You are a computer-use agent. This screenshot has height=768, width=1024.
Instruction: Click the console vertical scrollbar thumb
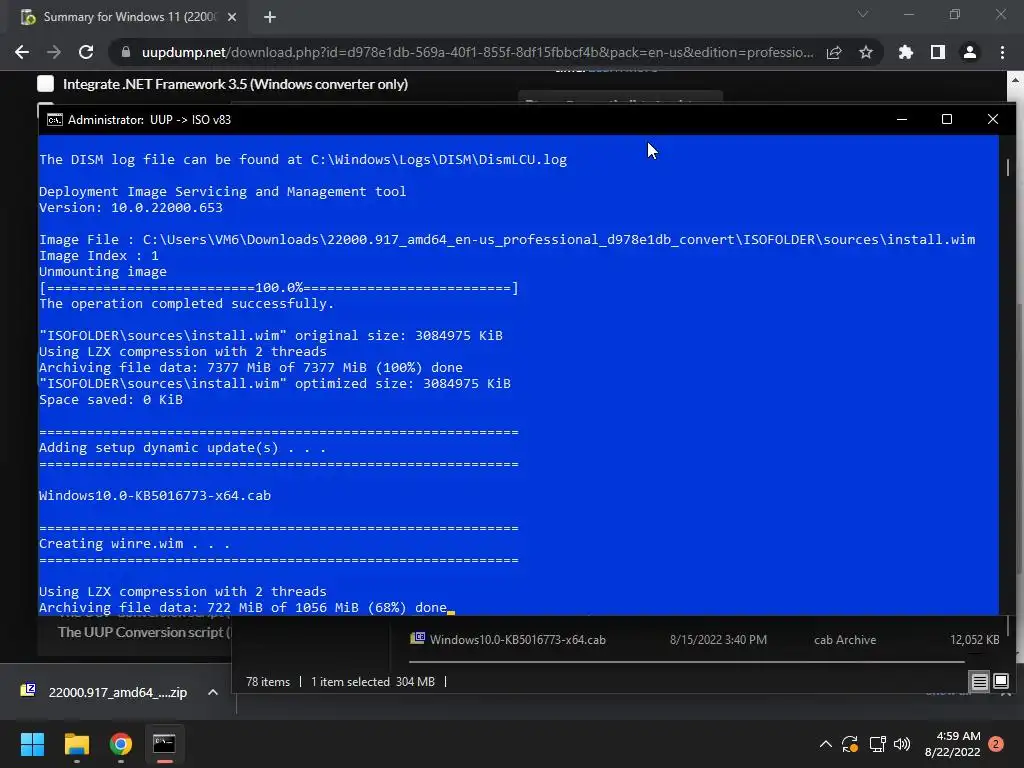point(1008,167)
